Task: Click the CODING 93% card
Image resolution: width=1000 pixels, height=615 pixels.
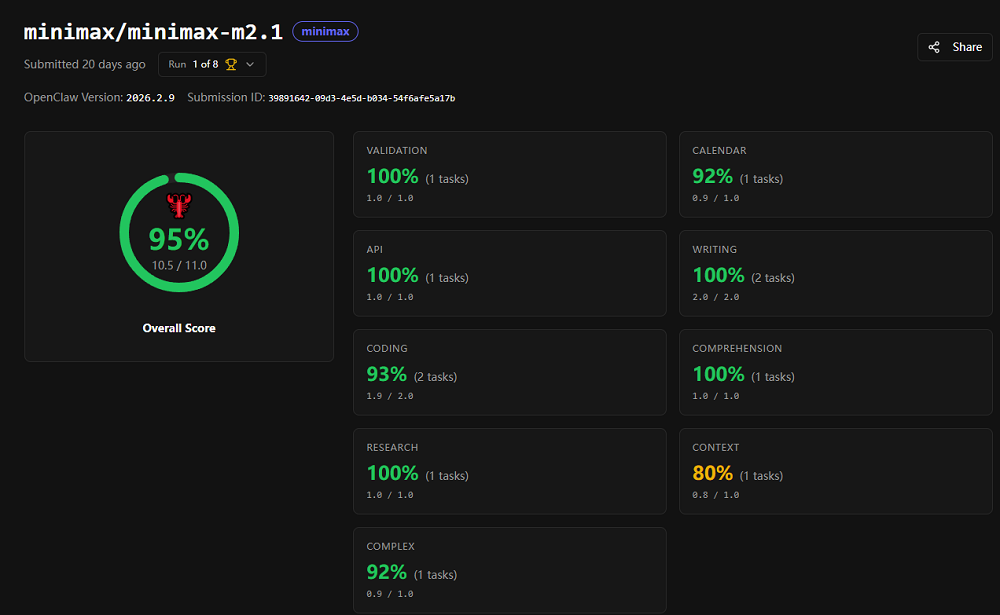Action: [x=509, y=372]
